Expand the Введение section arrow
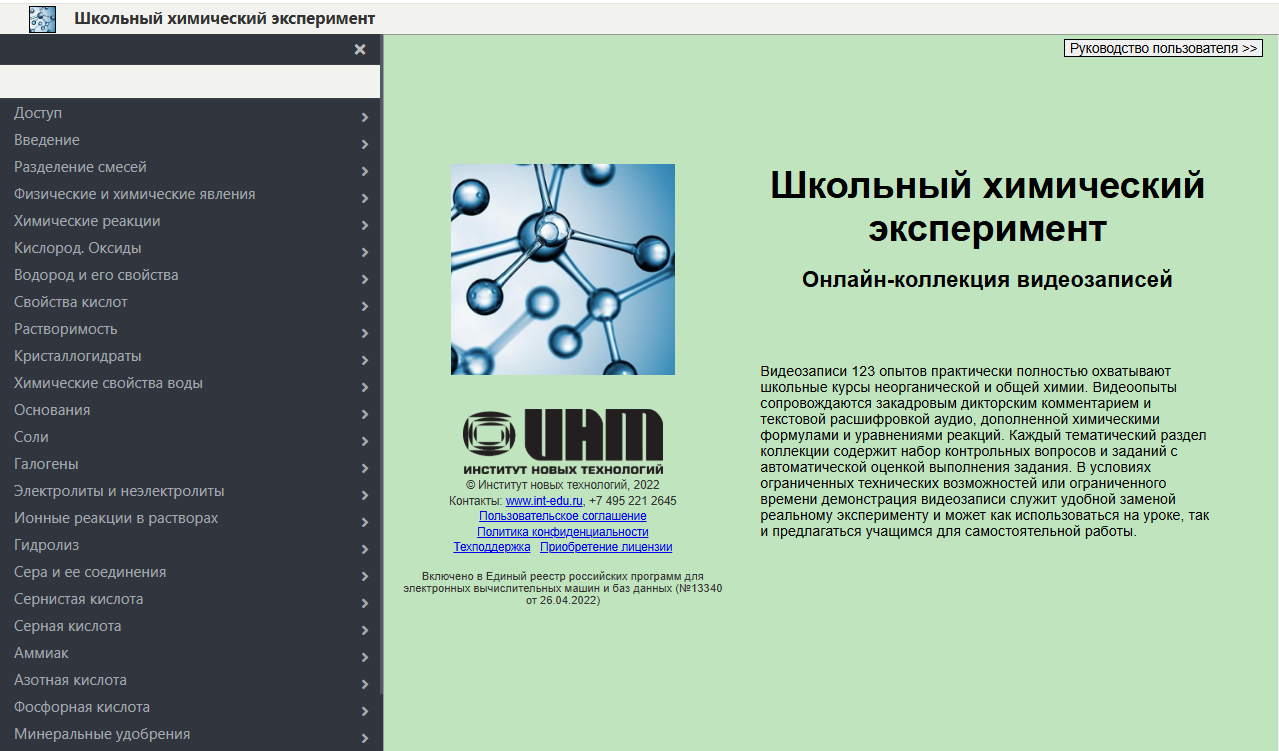The image size is (1279, 751). [364, 144]
